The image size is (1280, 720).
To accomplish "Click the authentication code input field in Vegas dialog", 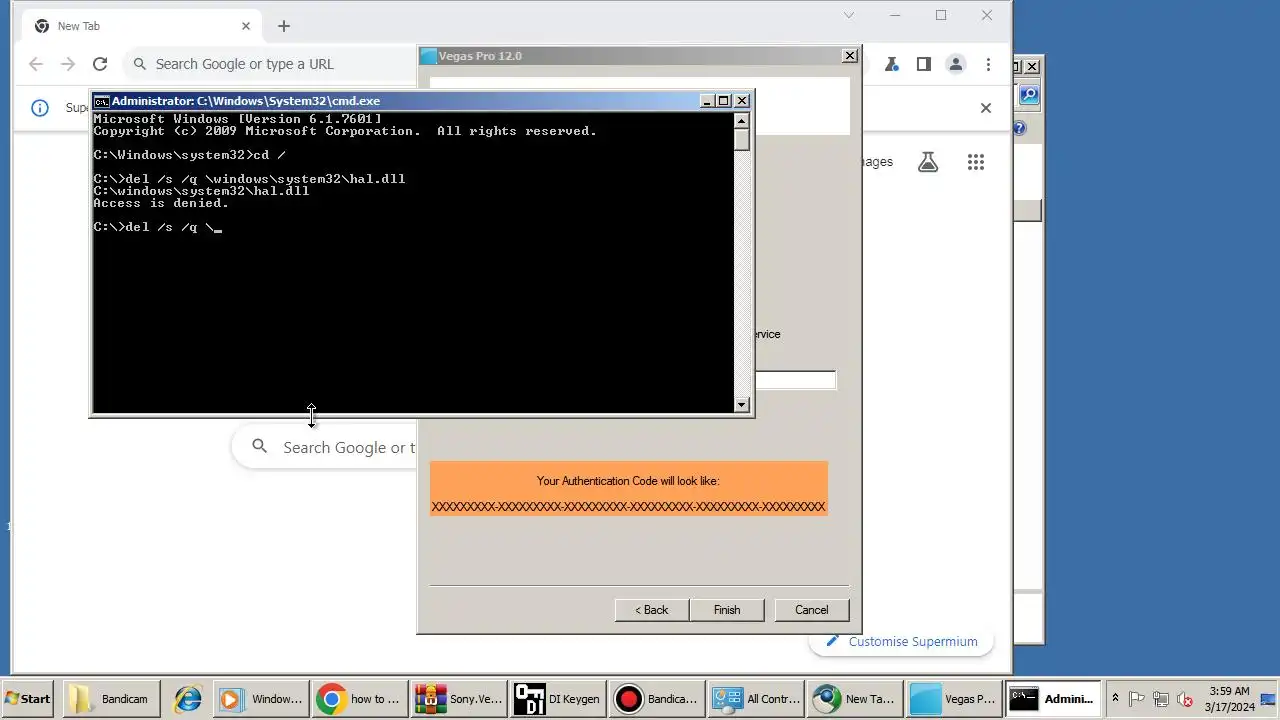I will (795, 380).
